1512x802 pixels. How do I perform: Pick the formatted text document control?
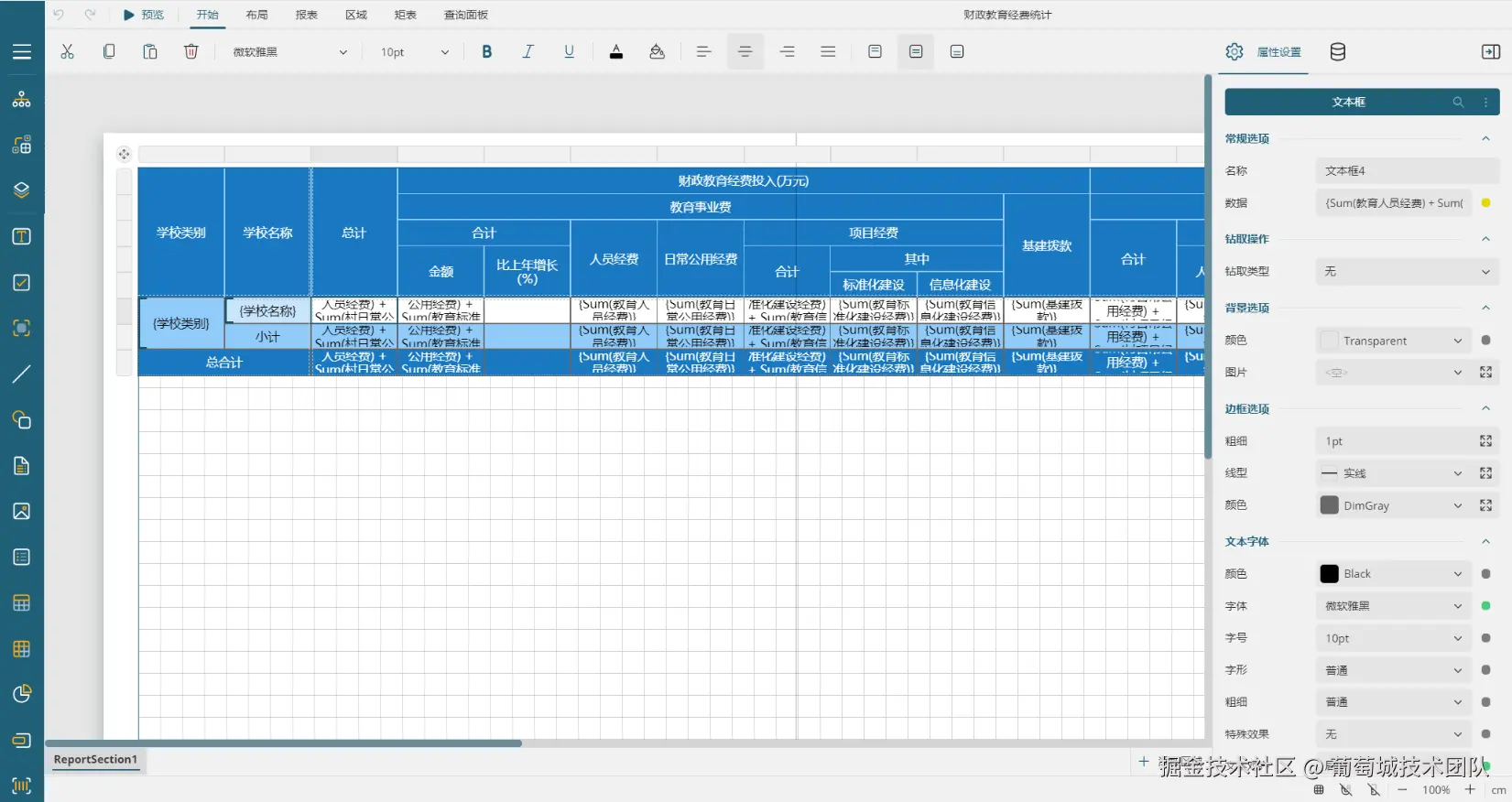coord(22,466)
